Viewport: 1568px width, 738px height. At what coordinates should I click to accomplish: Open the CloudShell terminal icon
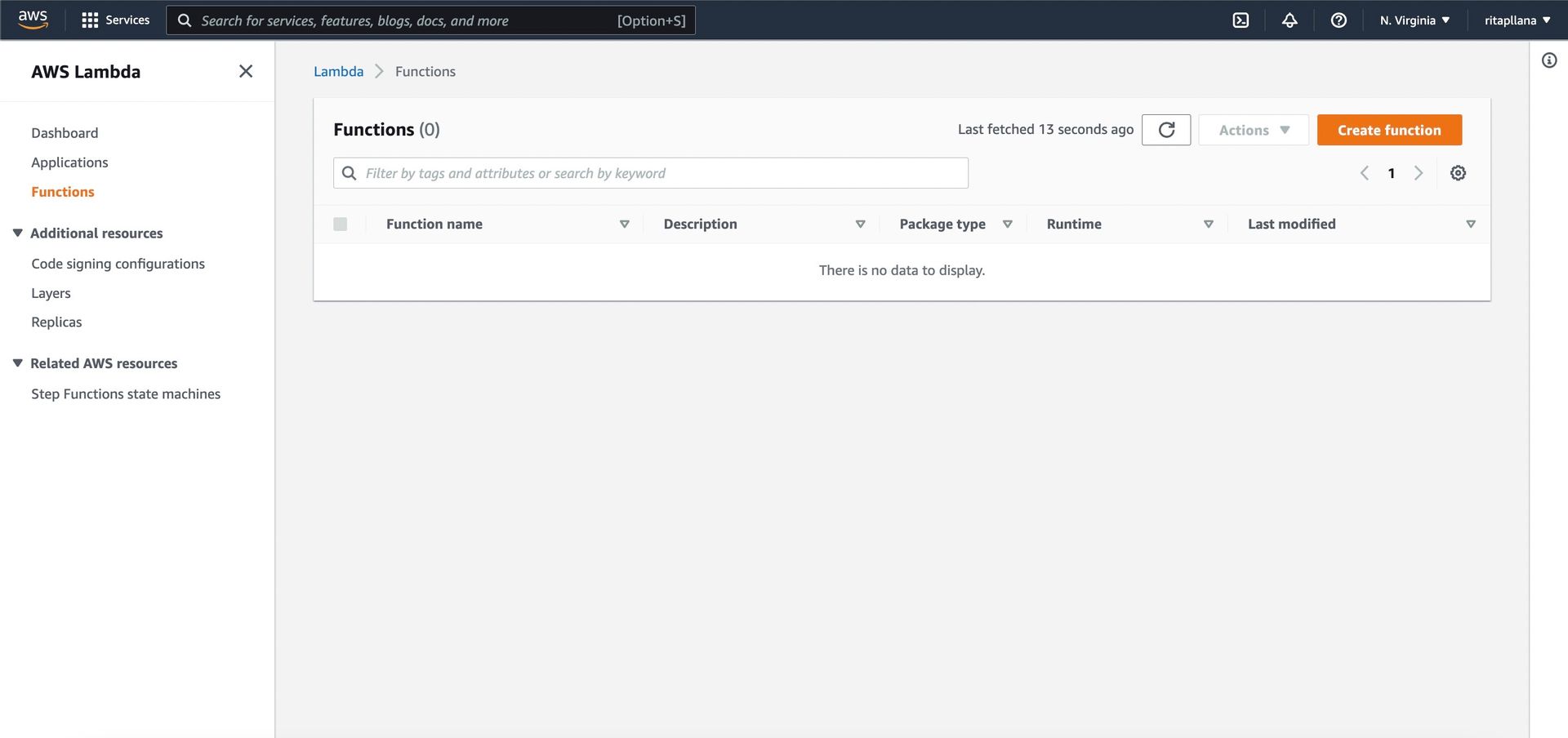click(x=1241, y=20)
